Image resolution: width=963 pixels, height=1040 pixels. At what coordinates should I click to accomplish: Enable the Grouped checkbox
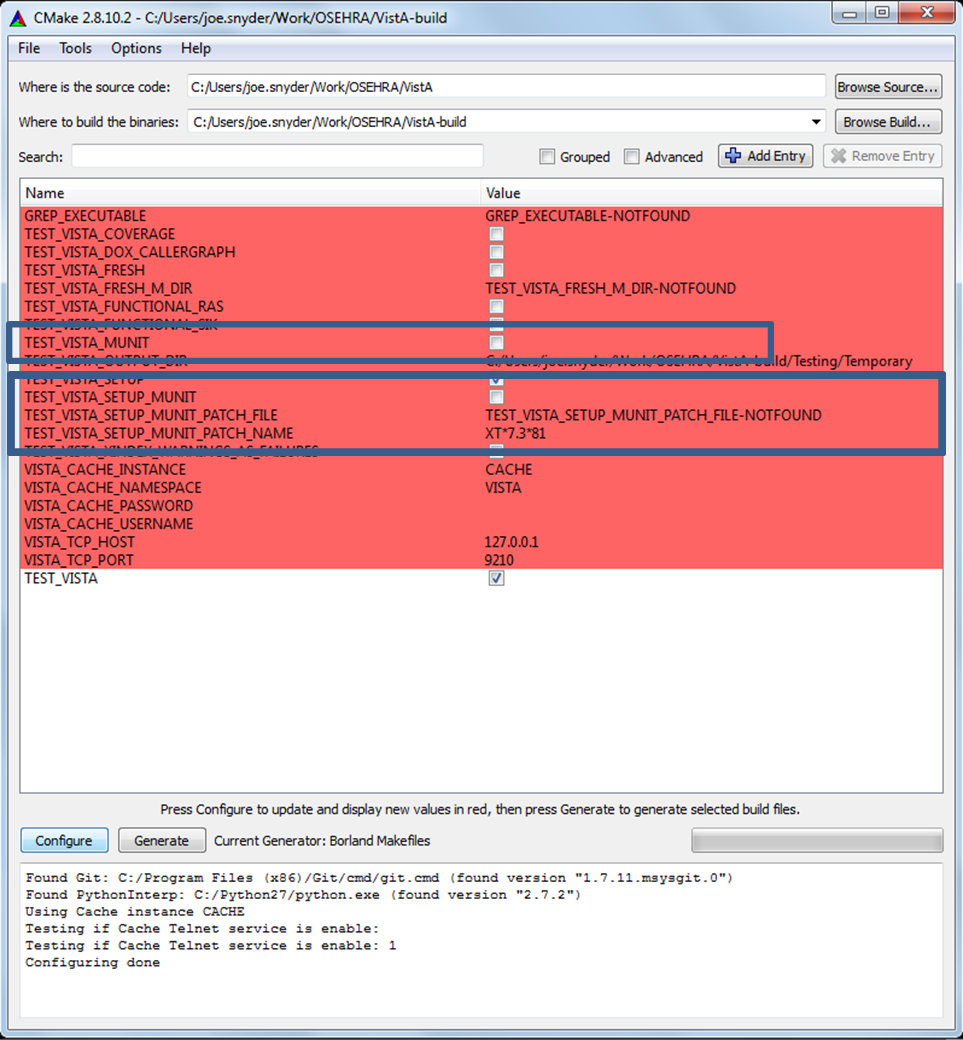pyautogui.click(x=547, y=157)
